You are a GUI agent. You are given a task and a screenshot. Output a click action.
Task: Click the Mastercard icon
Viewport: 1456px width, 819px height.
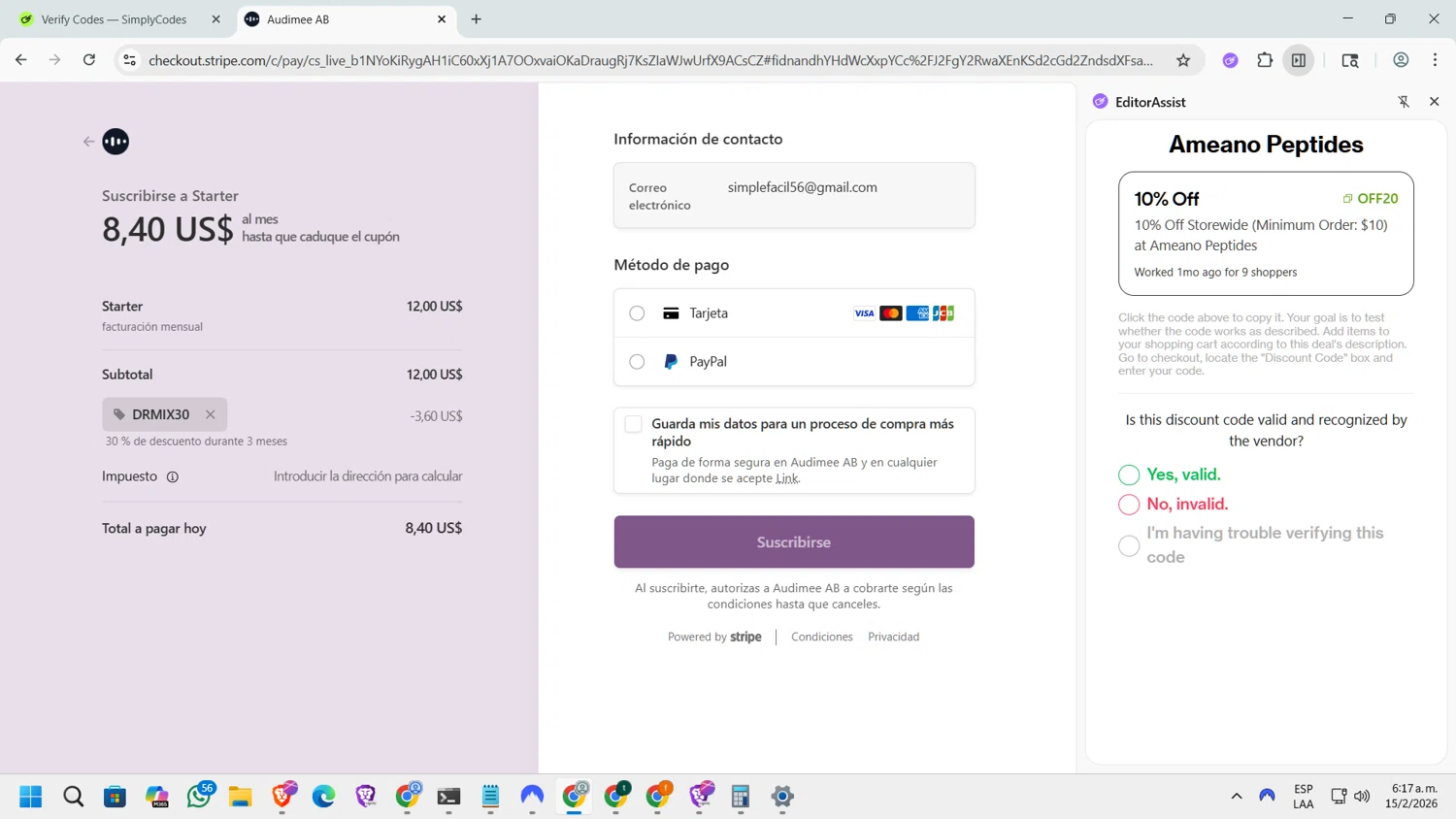click(890, 313)
